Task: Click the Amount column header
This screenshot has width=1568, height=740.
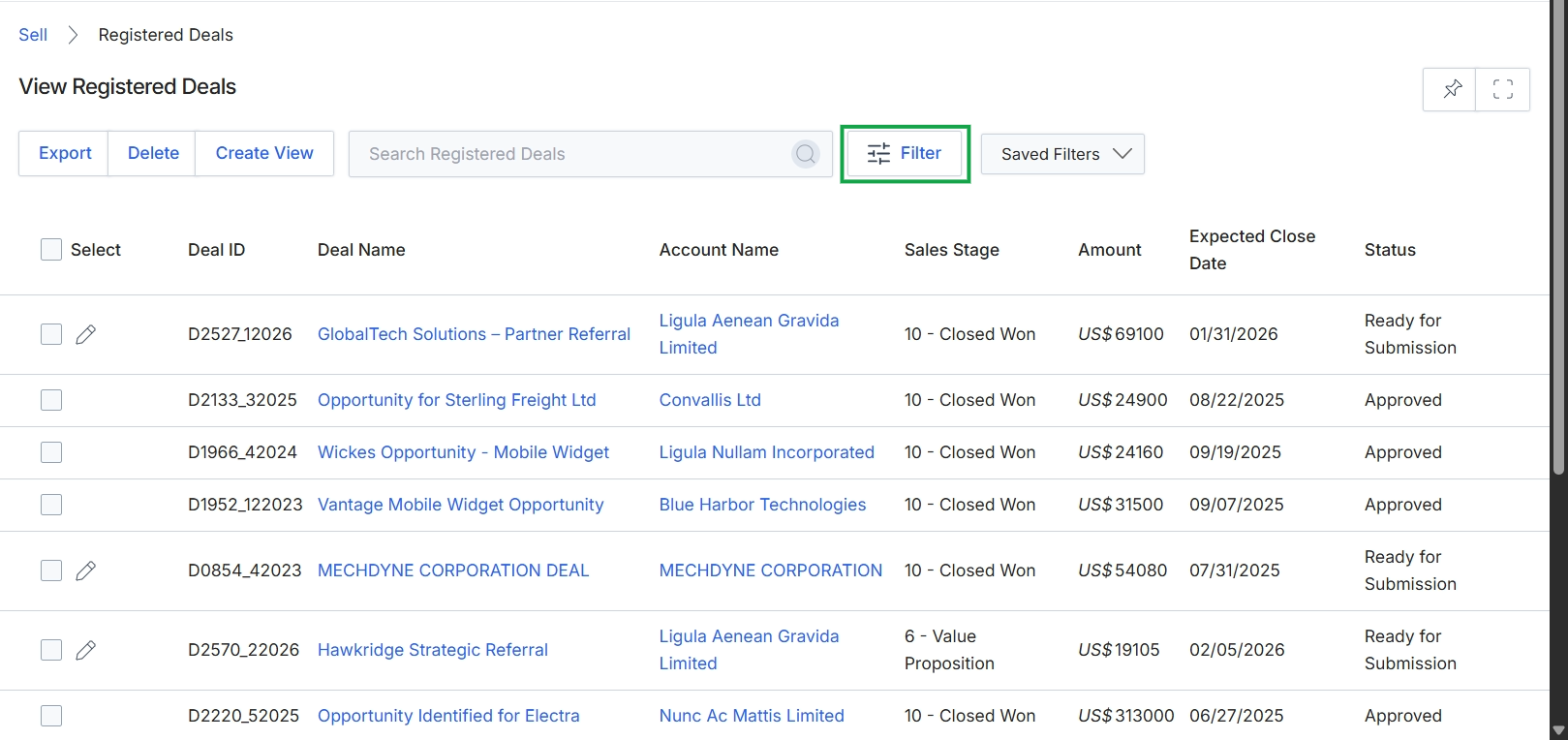Action: [1110, 250]
